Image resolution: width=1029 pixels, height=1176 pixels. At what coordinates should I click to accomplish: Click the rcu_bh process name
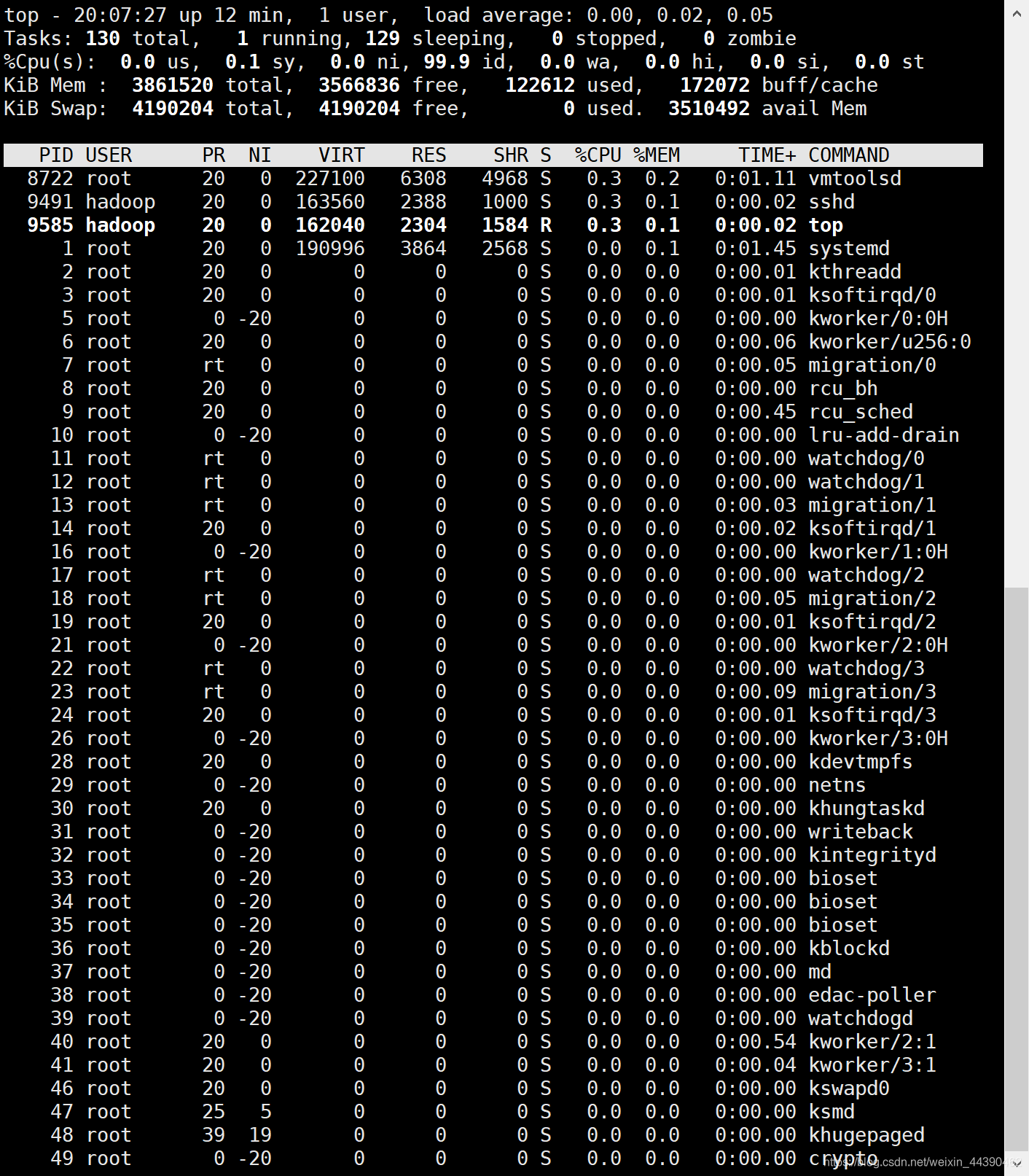click(x=843, y=389)
